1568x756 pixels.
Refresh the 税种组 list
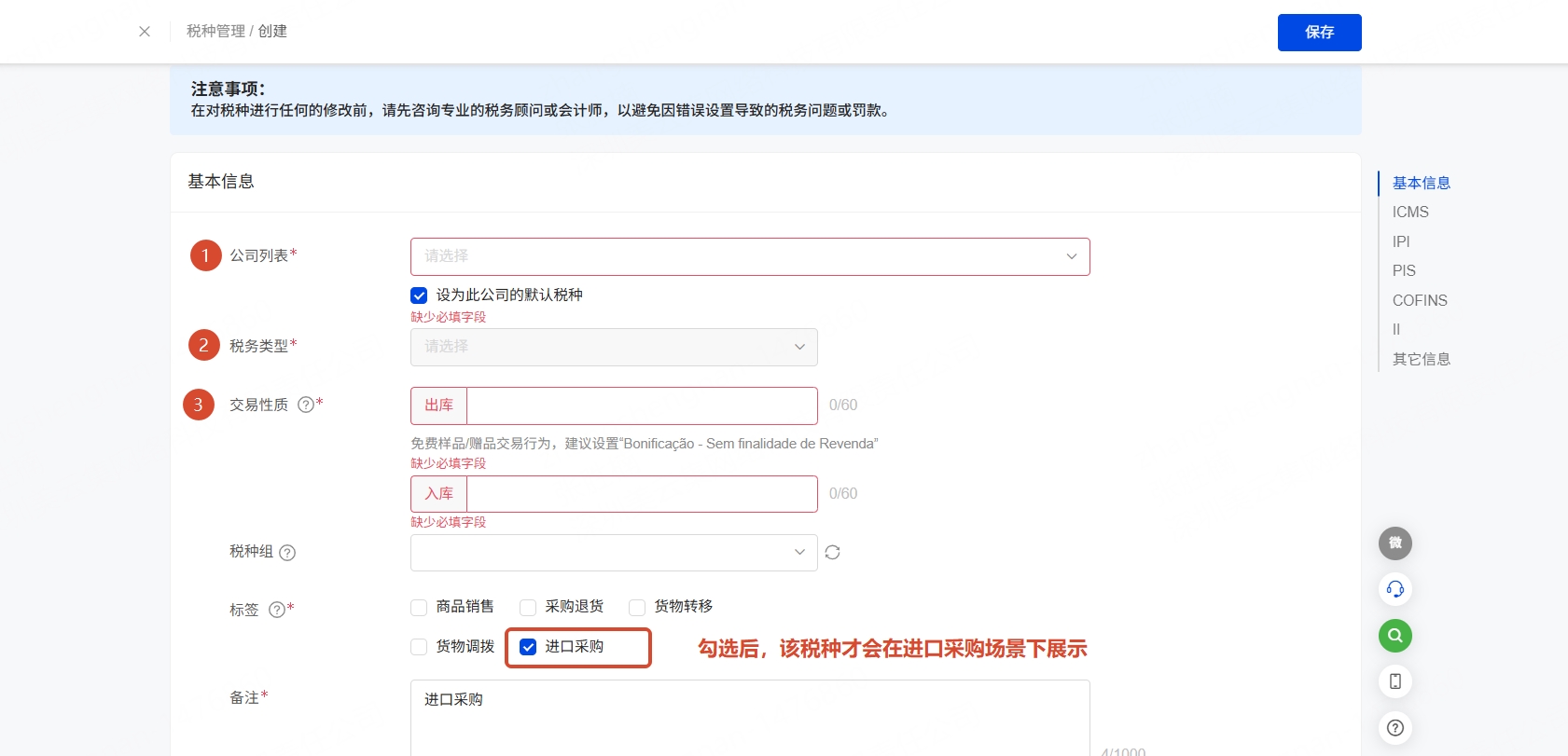[x=833, y=553]
